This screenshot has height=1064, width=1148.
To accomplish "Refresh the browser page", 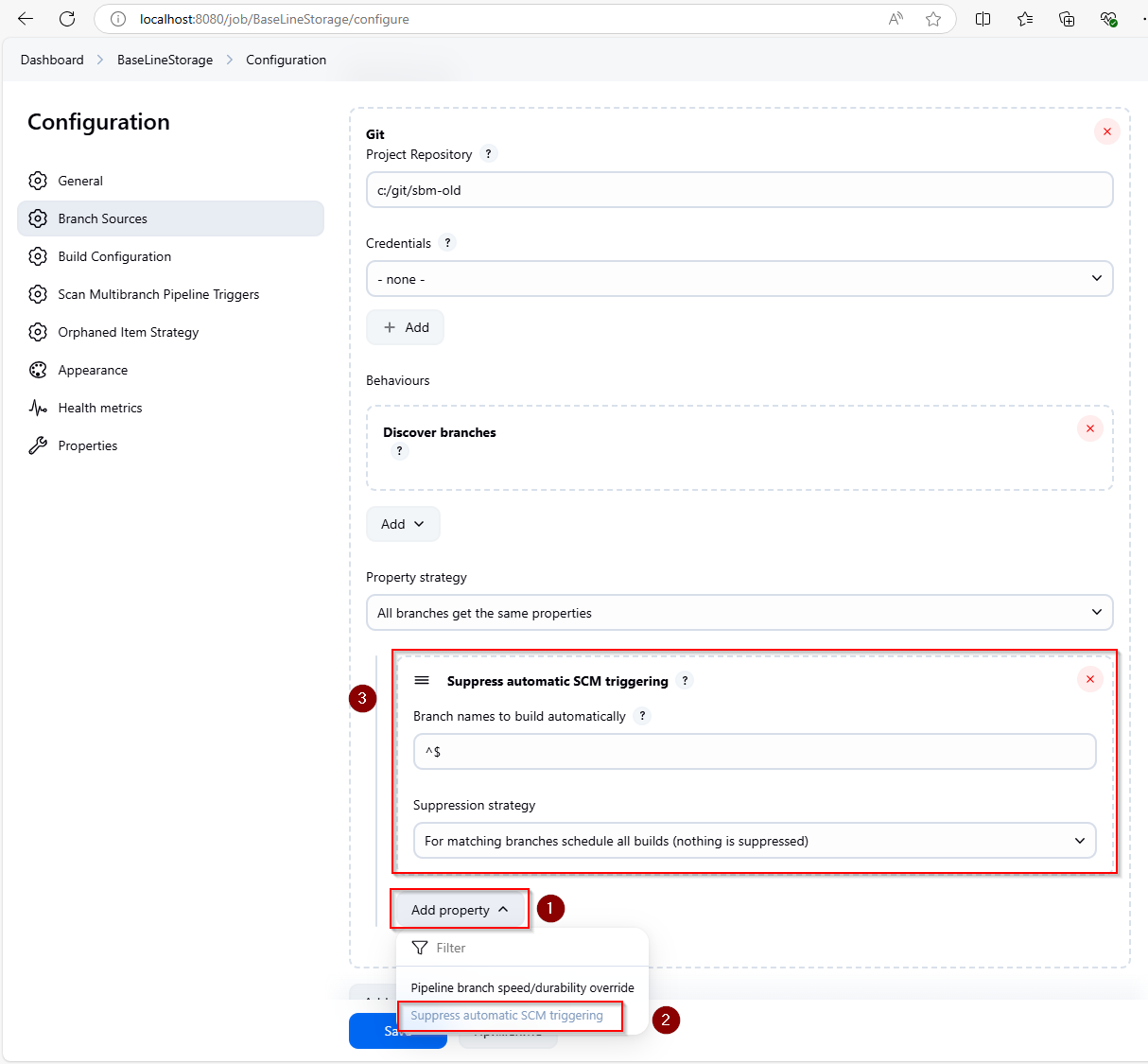I will click(67, 19).
